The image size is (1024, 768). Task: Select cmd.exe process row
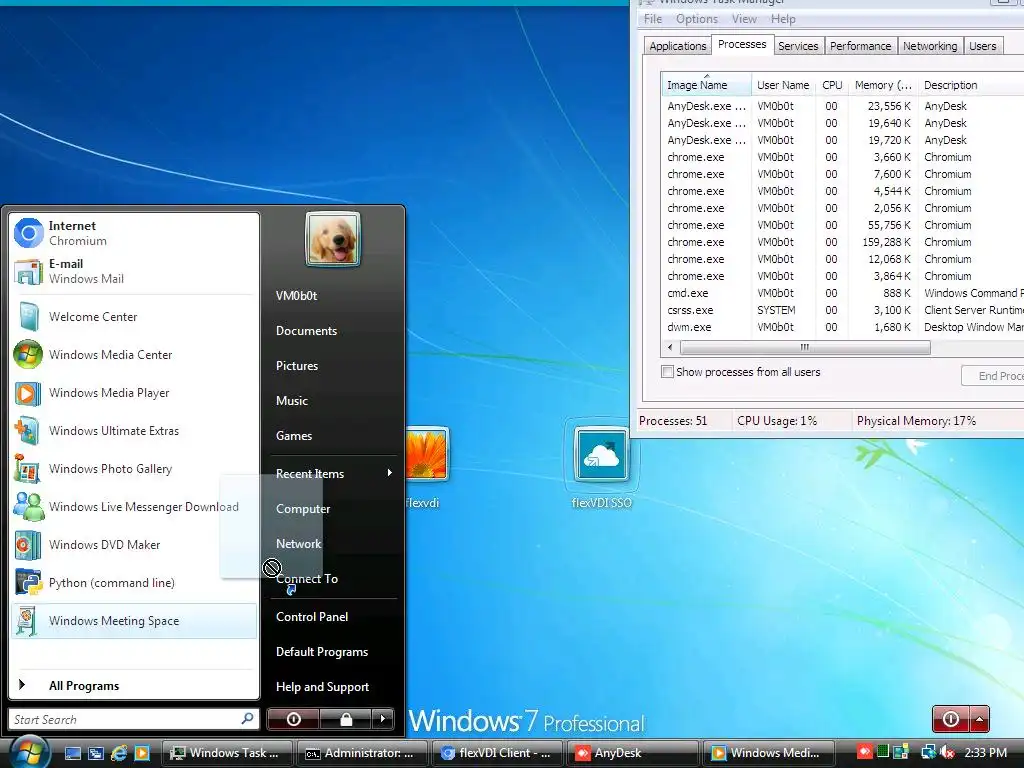(842, 293)
